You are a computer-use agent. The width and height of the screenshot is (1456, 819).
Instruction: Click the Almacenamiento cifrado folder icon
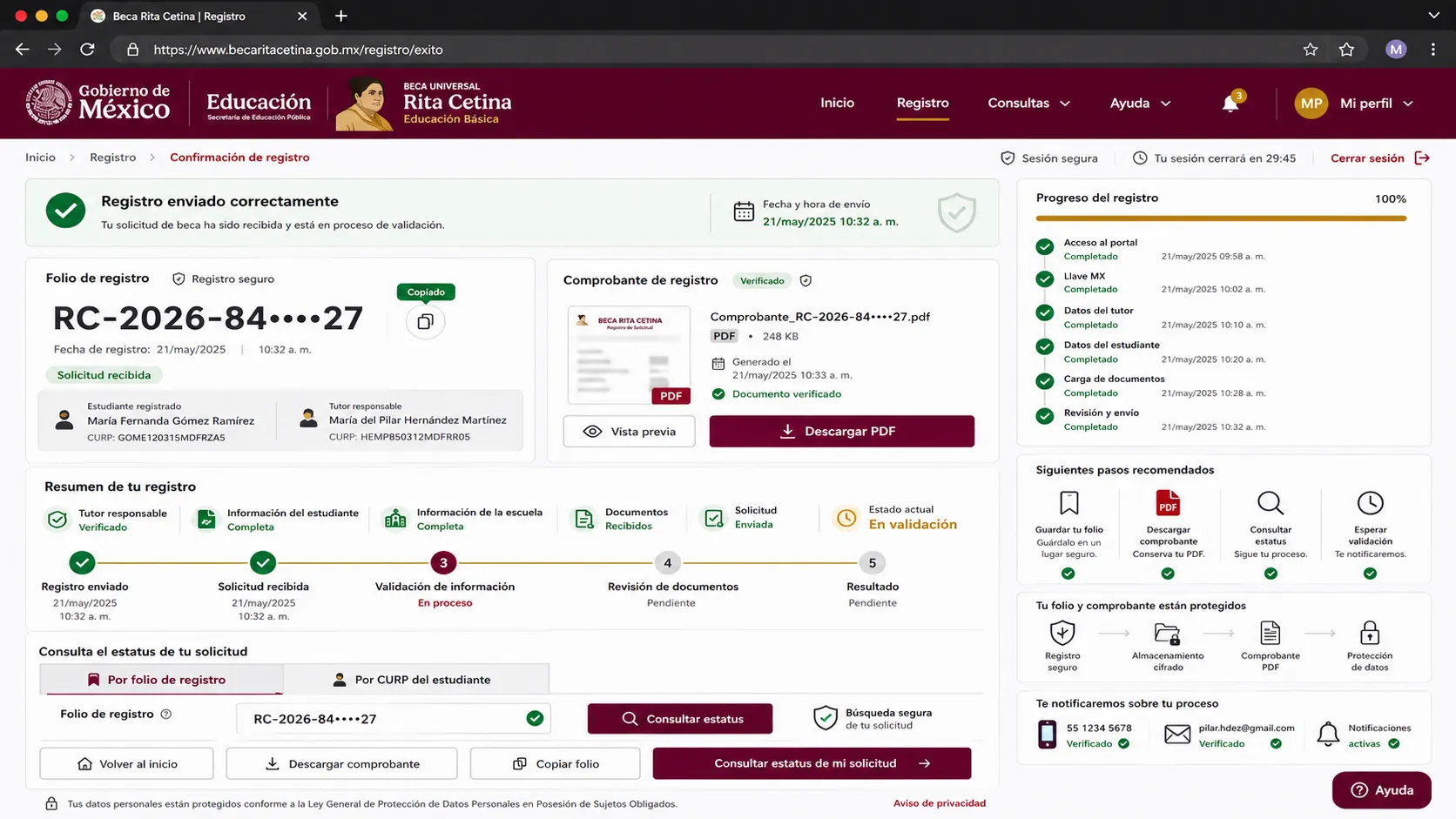pyautogui.click(x=1167, y=633)
